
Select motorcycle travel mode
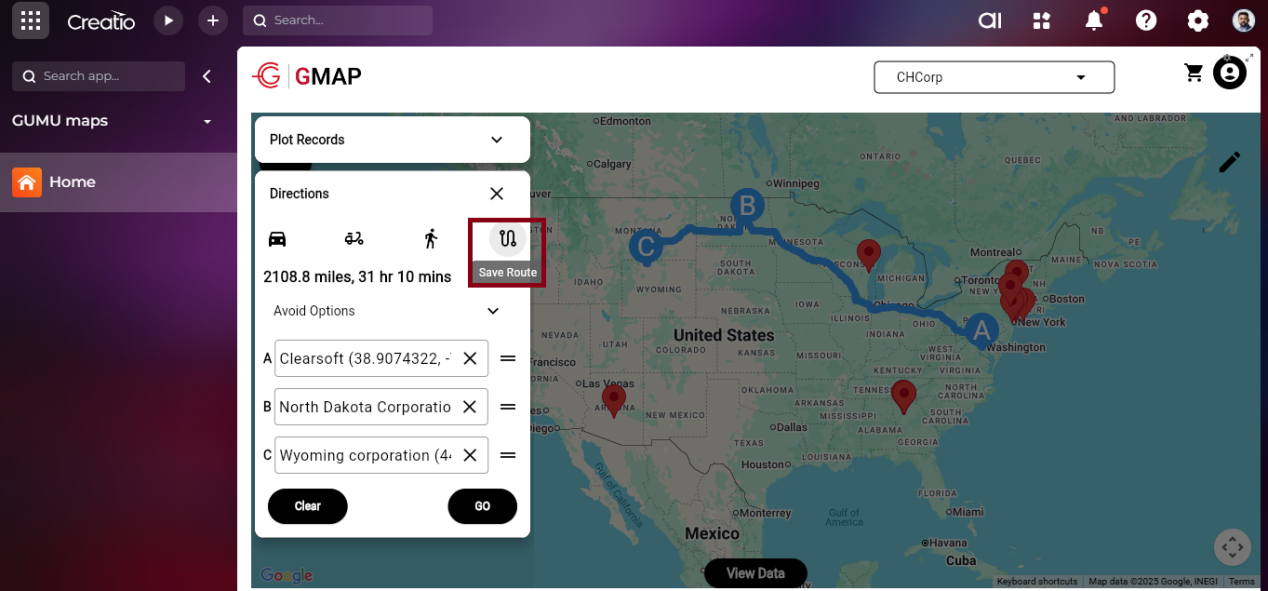point(354,238)
